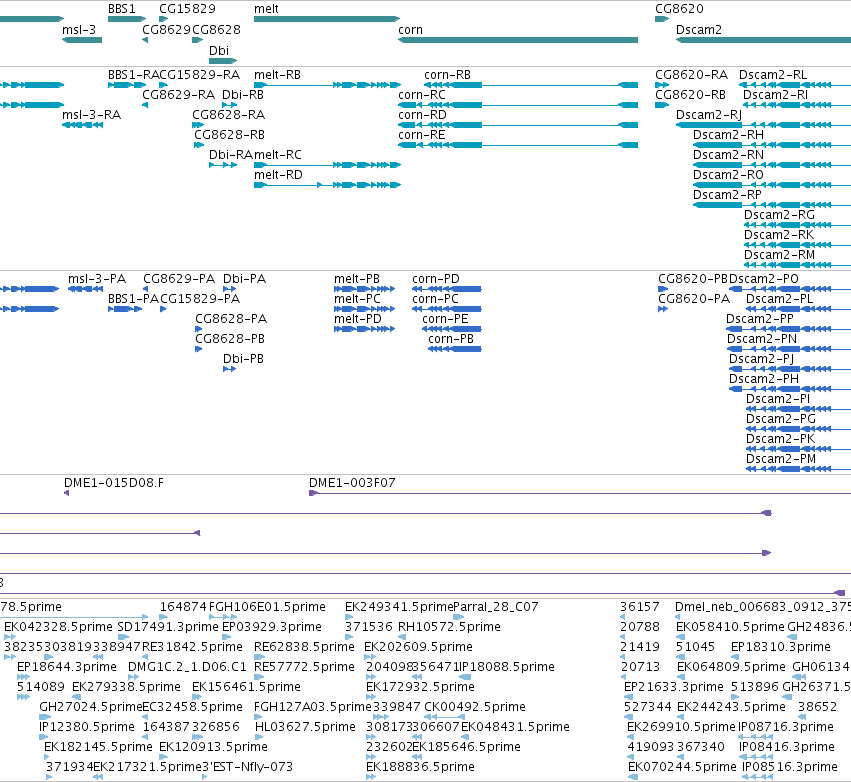Select the Dscam2-RH transcript label
This screenshot has height=782, width=851.
[728, 135]
